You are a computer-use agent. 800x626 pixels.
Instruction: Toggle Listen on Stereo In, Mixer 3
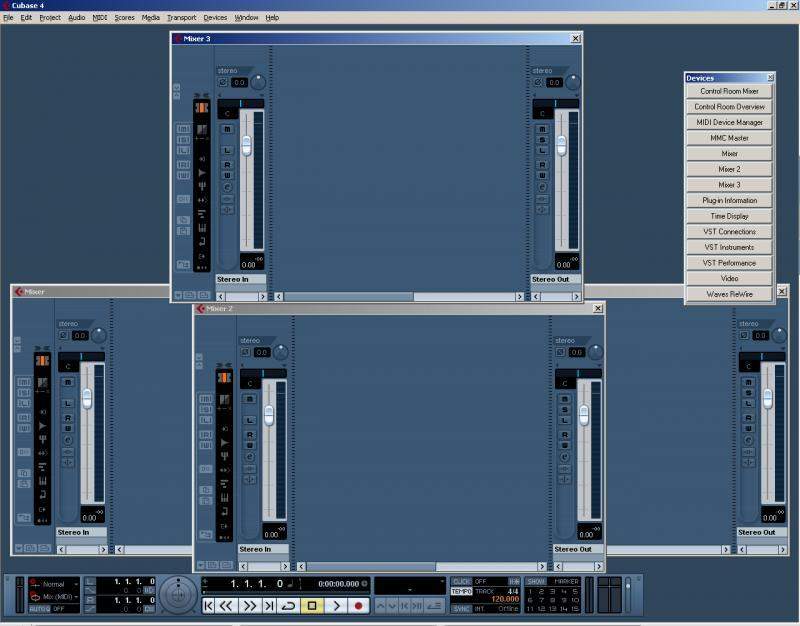228,151
